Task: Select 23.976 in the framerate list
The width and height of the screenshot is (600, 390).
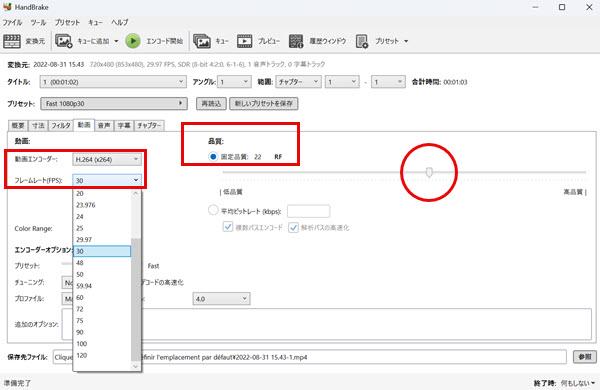Action: [102, 205]
